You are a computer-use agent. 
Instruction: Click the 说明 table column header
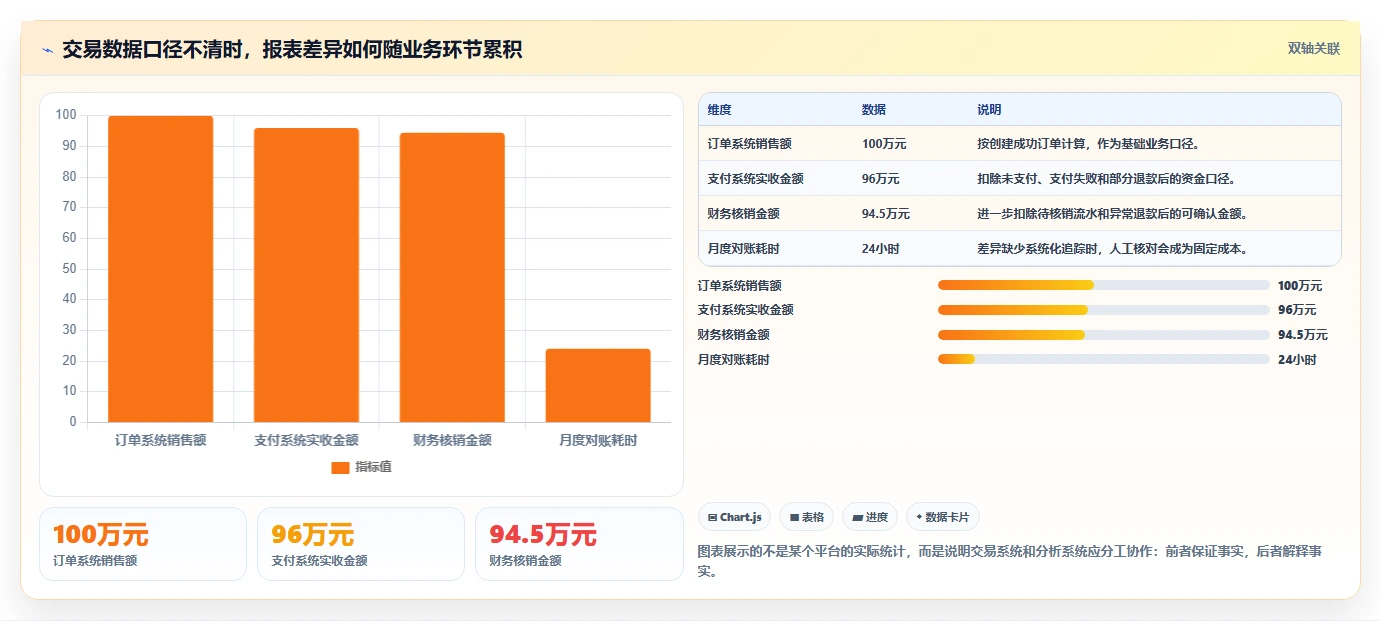[x=989, y=110]
